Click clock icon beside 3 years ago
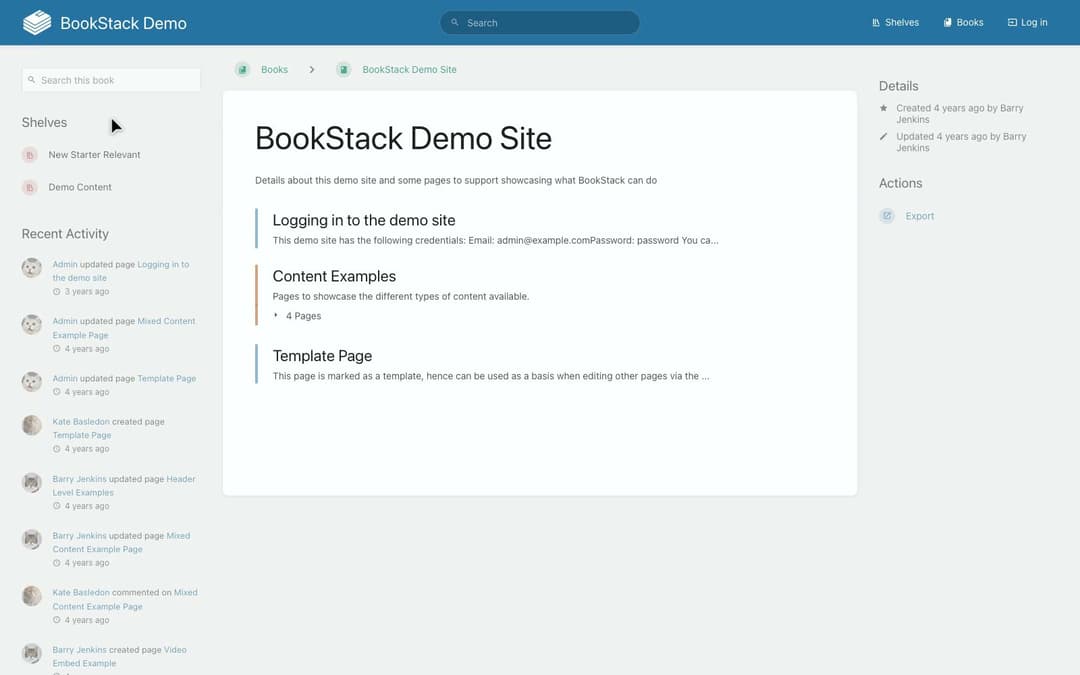1080x675 pixels. (x=56, y=292)
